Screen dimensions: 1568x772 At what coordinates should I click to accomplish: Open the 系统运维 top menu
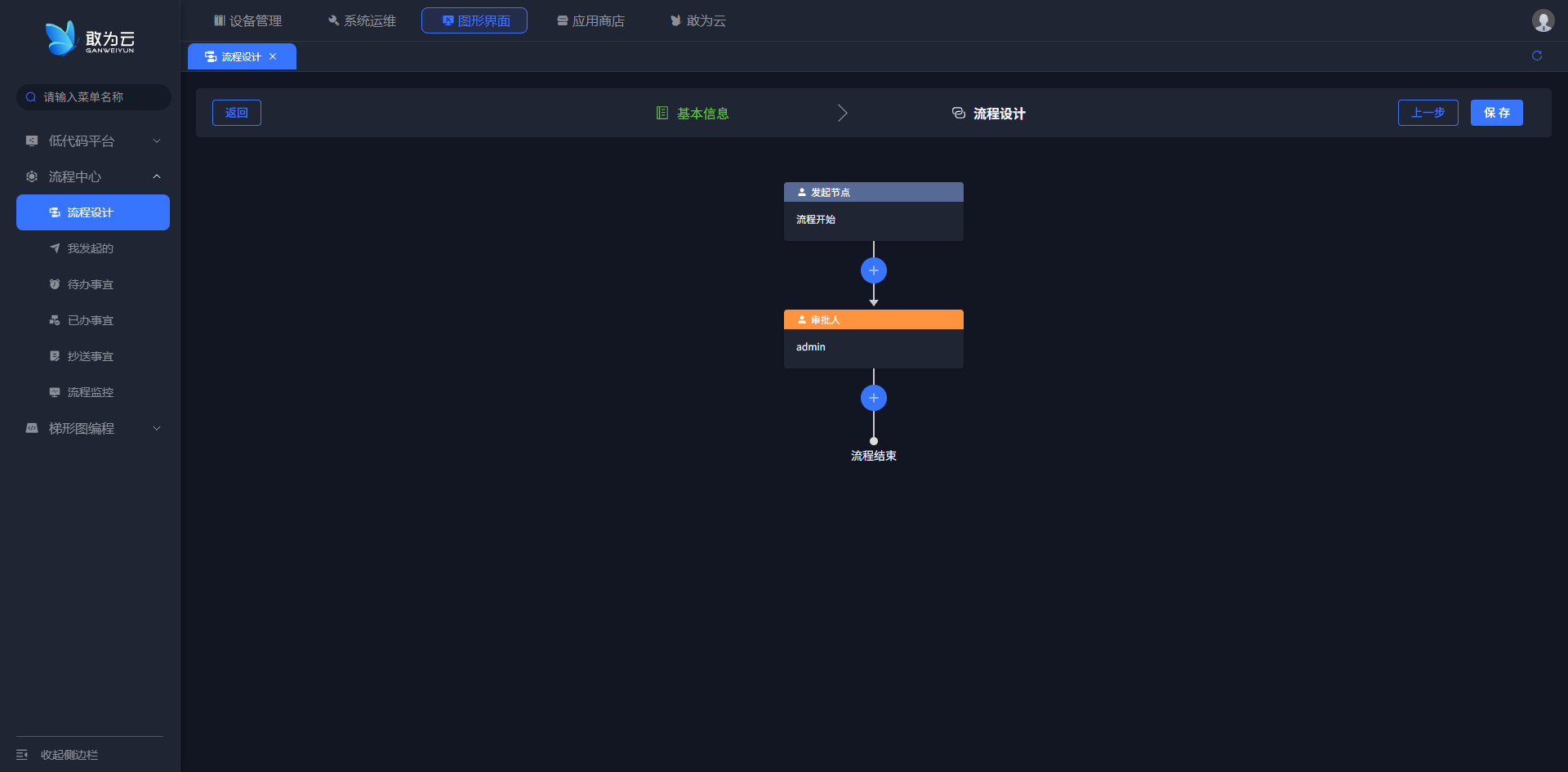[x=362, y=20]
